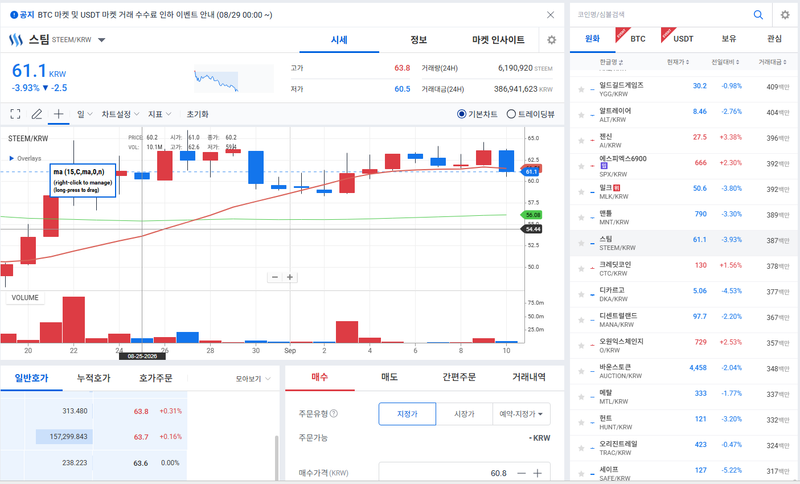Click the coin name search field

[x=661, y=15]
